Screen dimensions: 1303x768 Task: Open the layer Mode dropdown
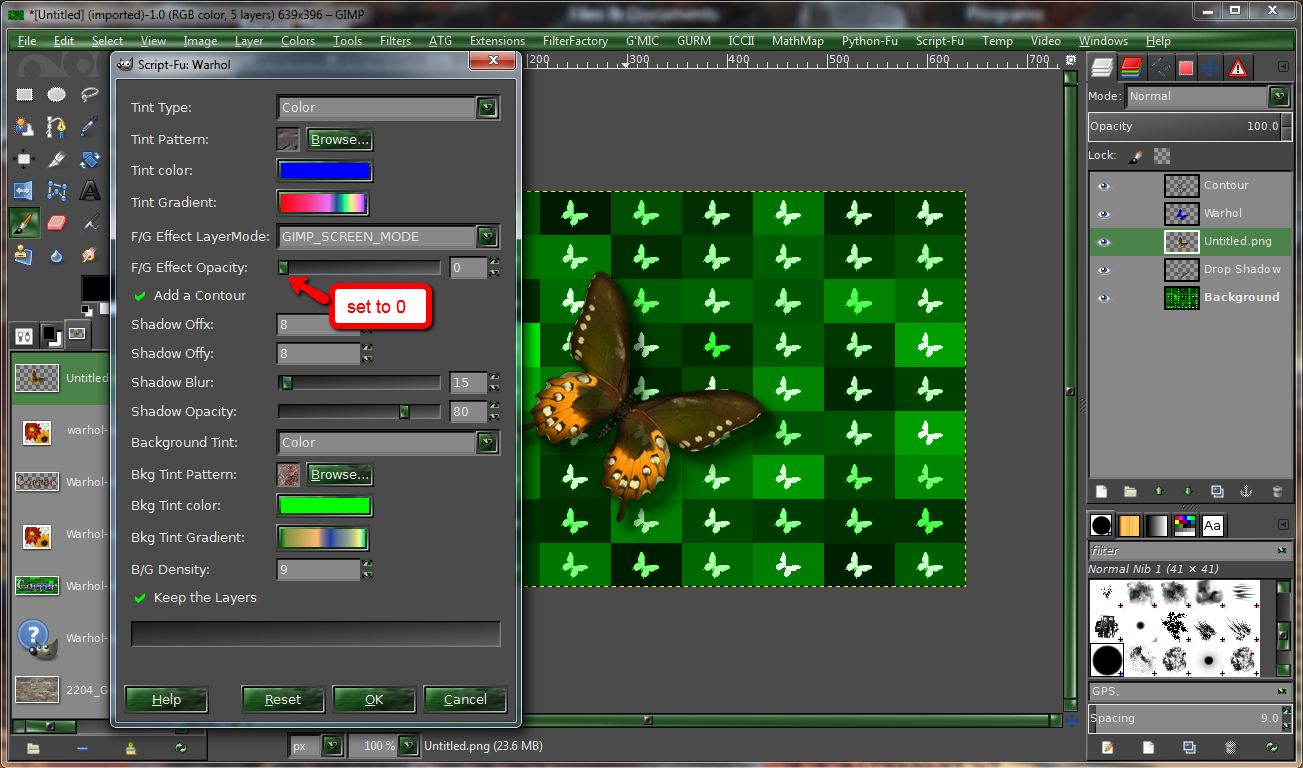point(1207,97)
